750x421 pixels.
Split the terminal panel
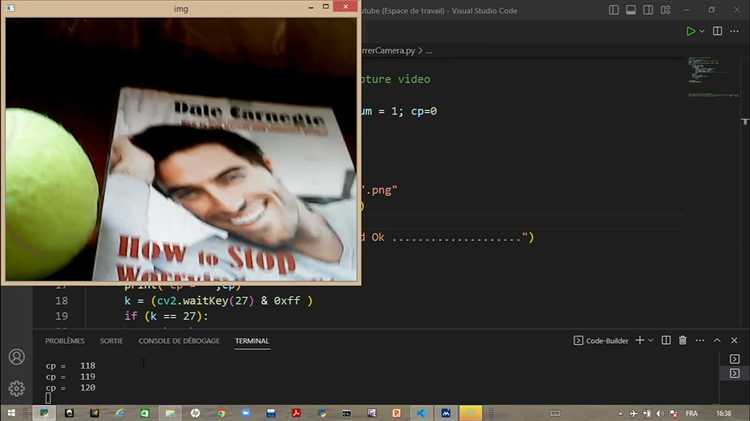[x=666, y=340]
